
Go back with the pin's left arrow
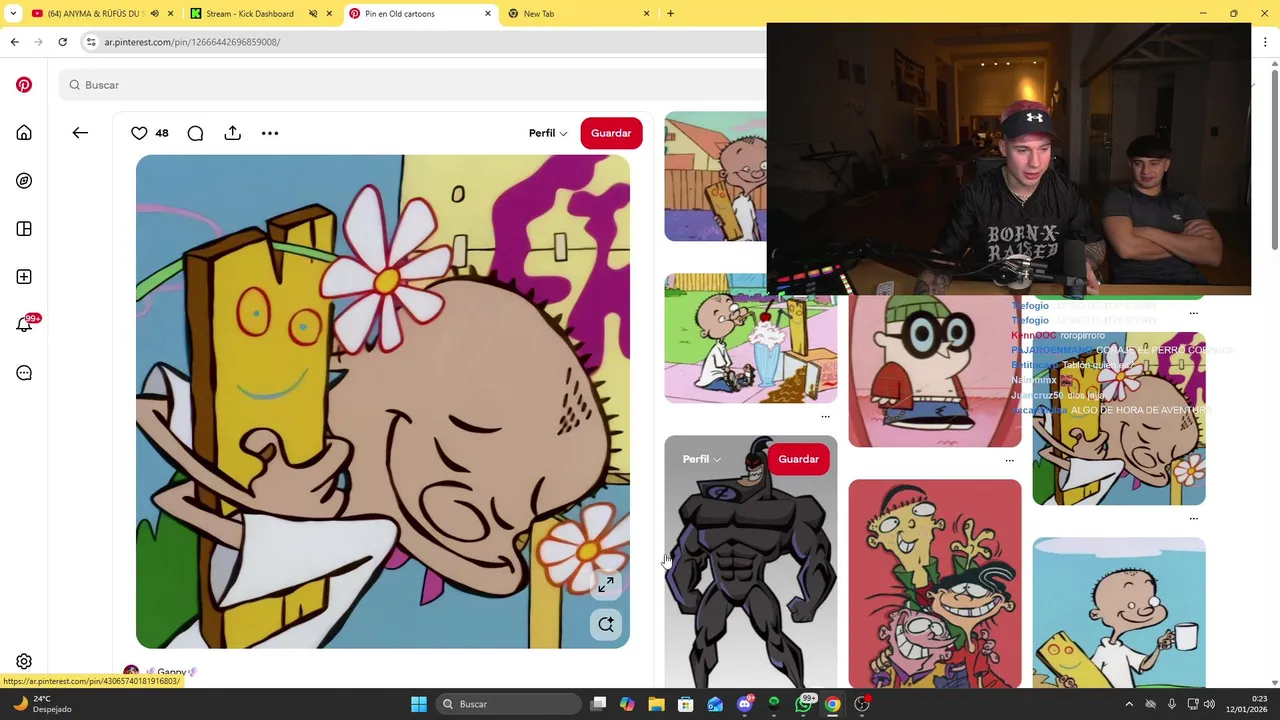click(80, 133)
